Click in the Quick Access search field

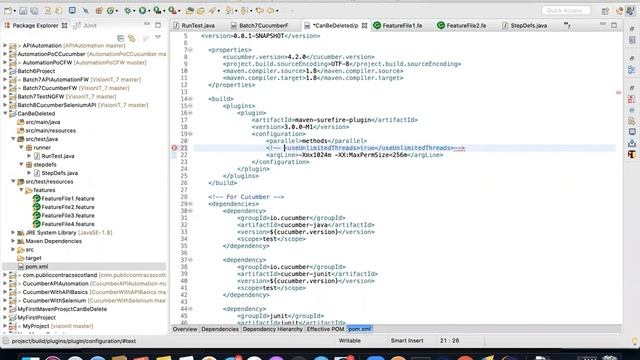[x=566, y=11]
